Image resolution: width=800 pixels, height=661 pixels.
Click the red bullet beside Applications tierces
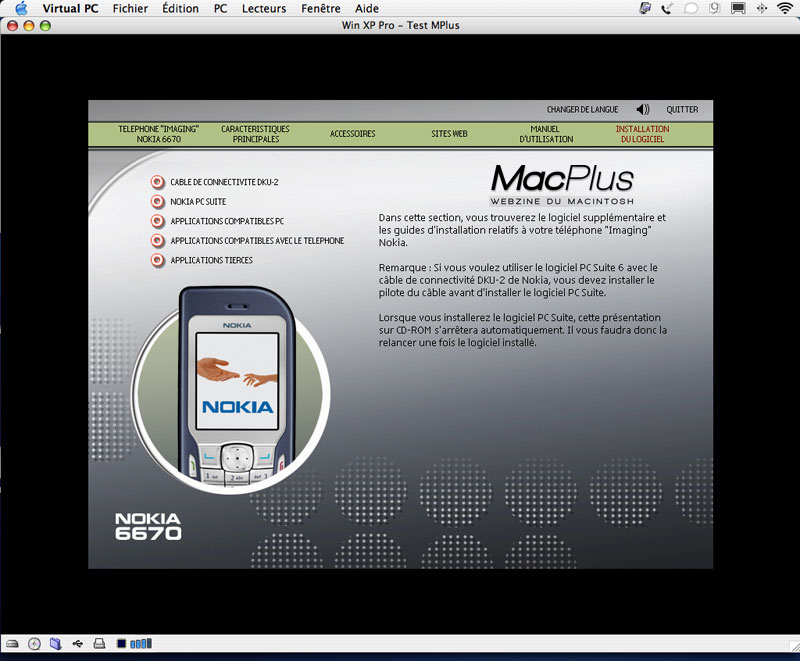coord(157,260)
